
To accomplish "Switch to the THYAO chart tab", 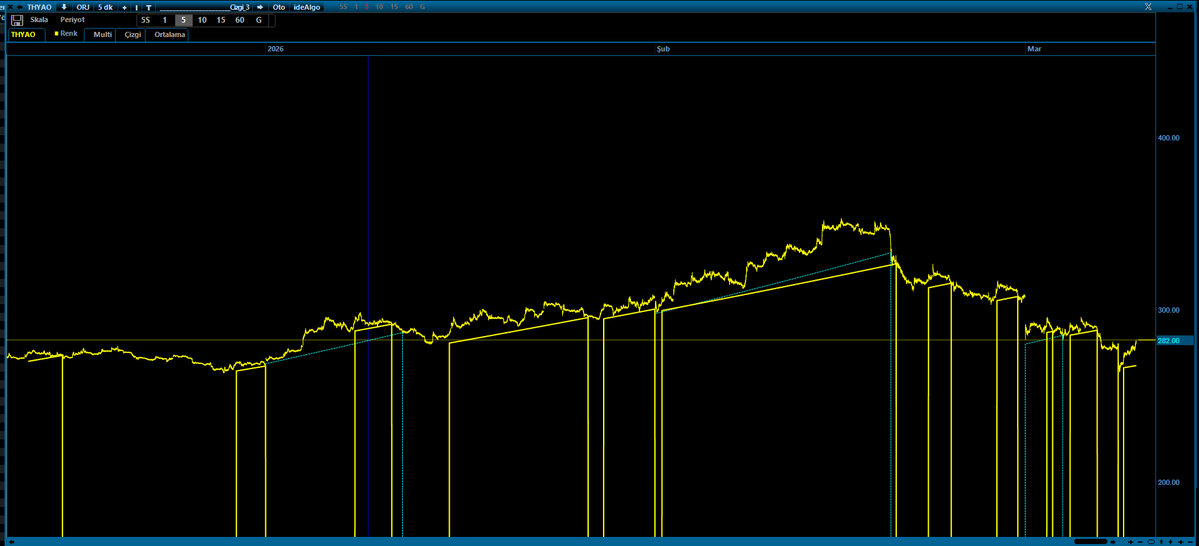I will point(27,34).
